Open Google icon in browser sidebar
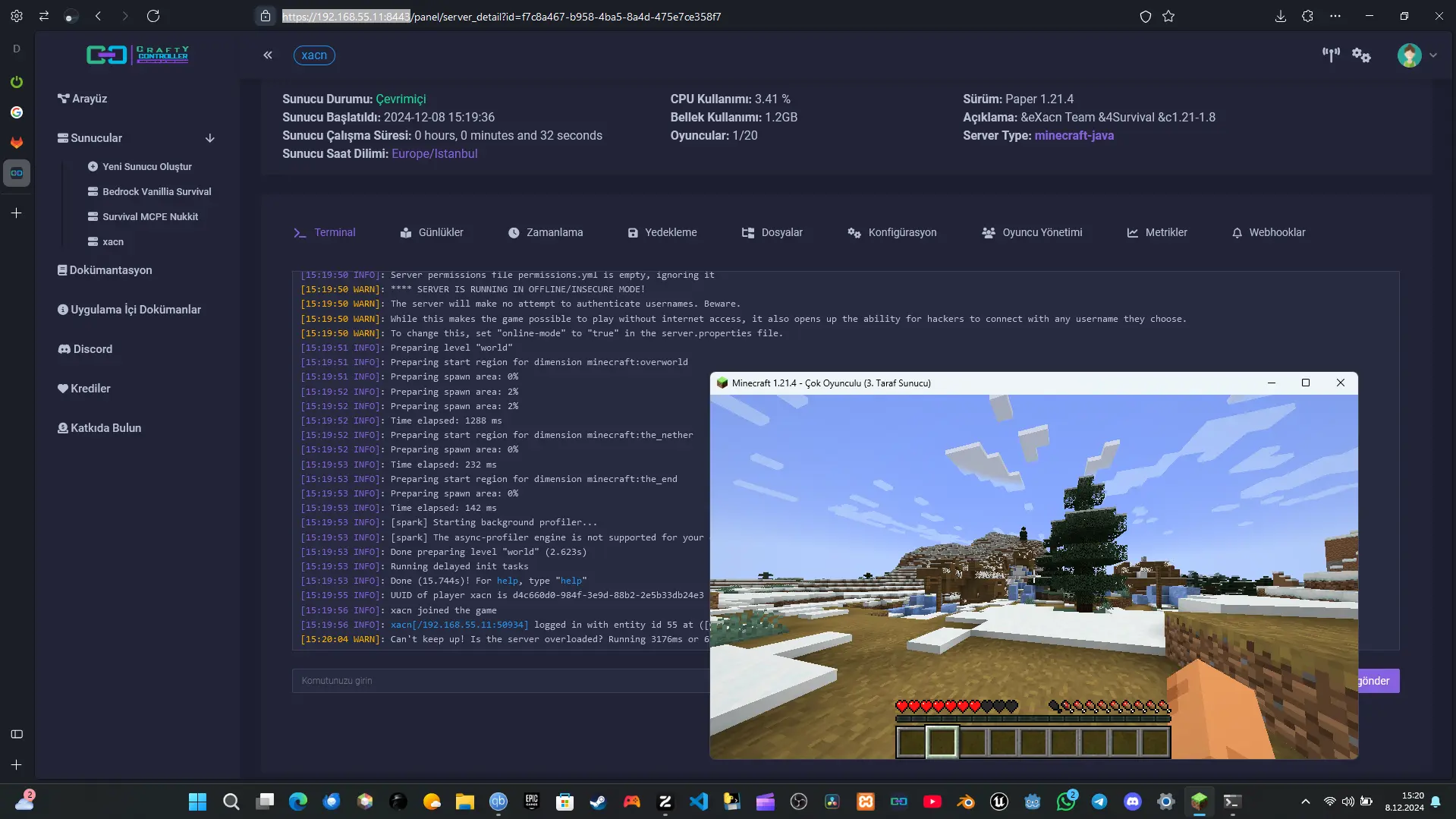This screenshot has width=1456, height=819. pyautogui.click(x=17, y=112)
